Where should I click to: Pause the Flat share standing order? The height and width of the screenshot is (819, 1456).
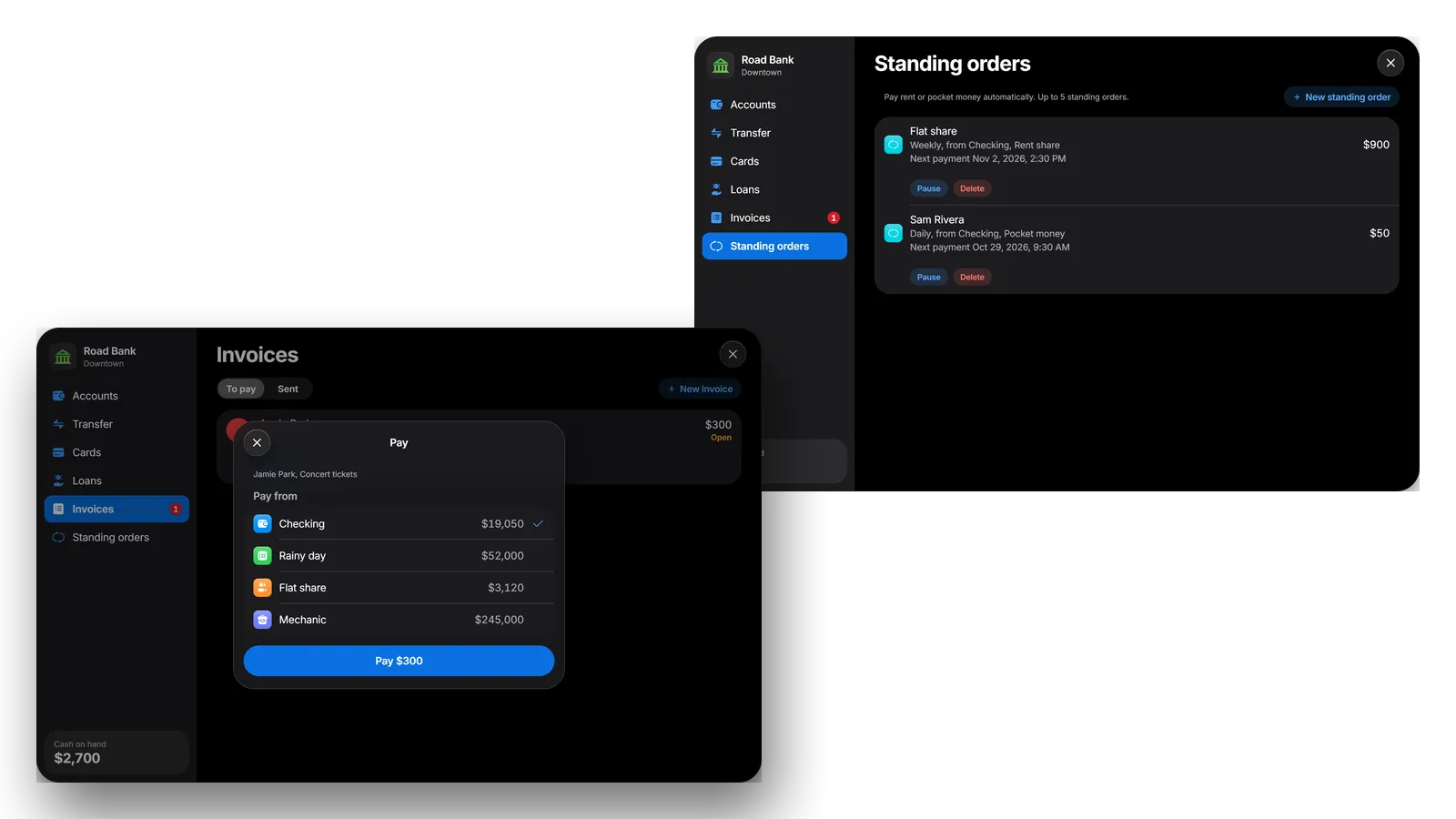[x=928, y=188]
